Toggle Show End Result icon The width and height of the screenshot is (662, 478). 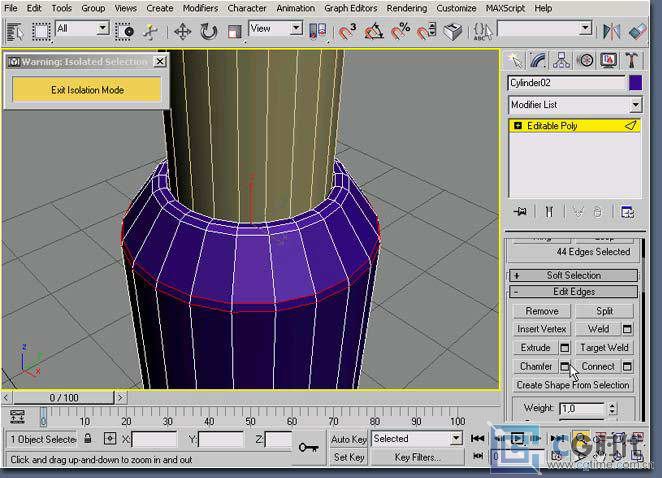549,212
